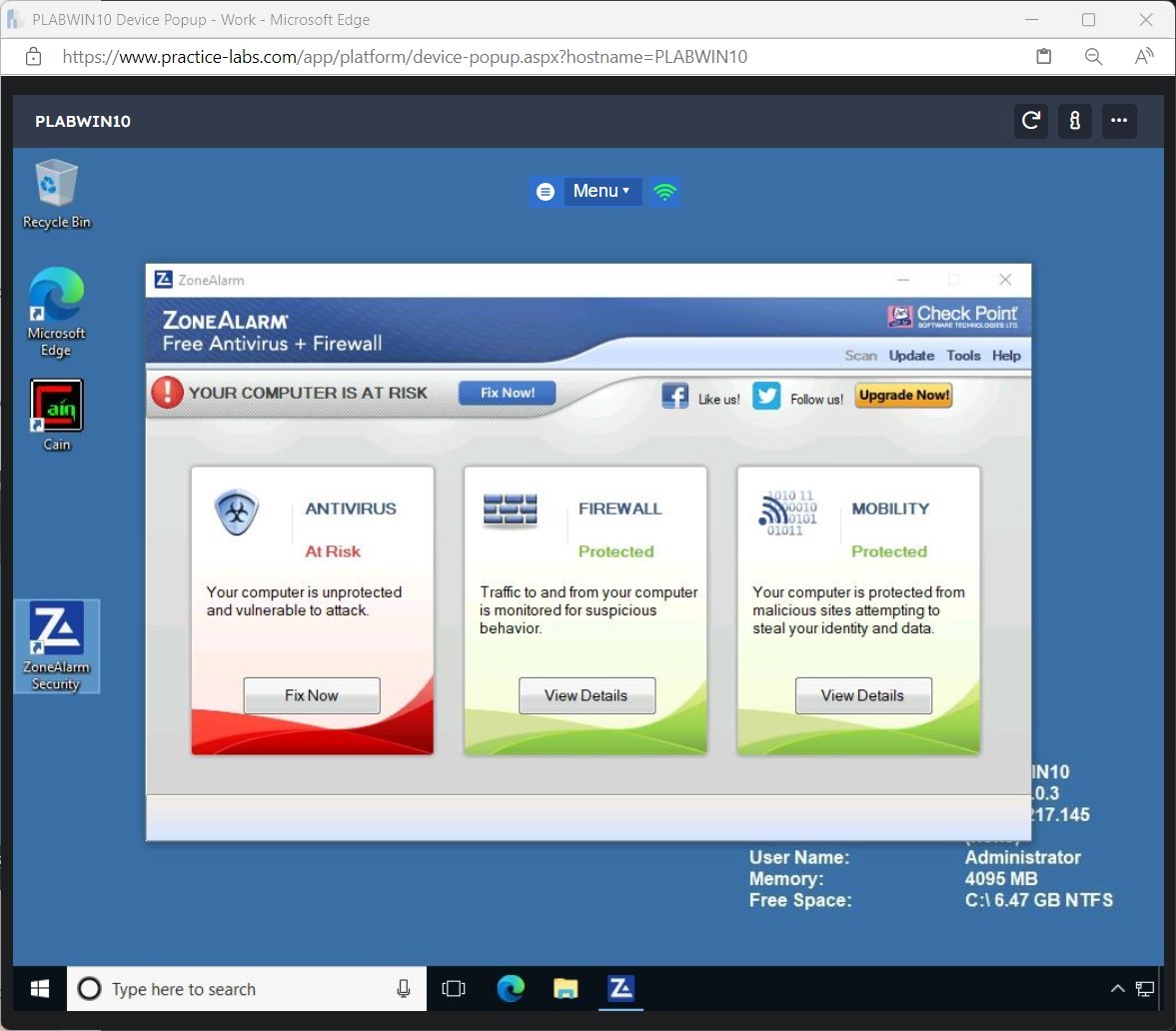Click the Twitter Follow us icon
Viewport: 1176px width, 1031px height.
point(766,396)
